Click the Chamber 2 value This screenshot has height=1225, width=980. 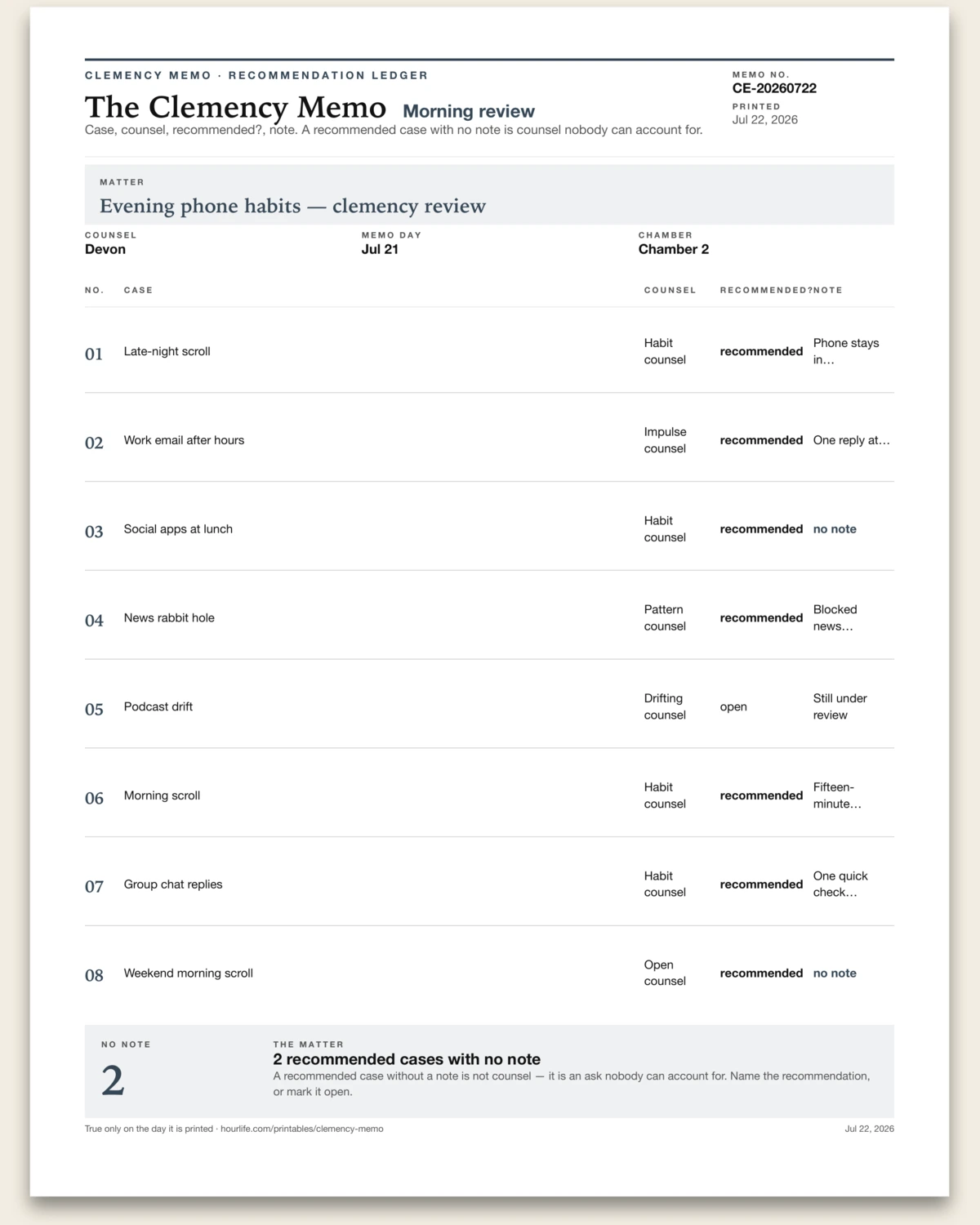(674, 249)
